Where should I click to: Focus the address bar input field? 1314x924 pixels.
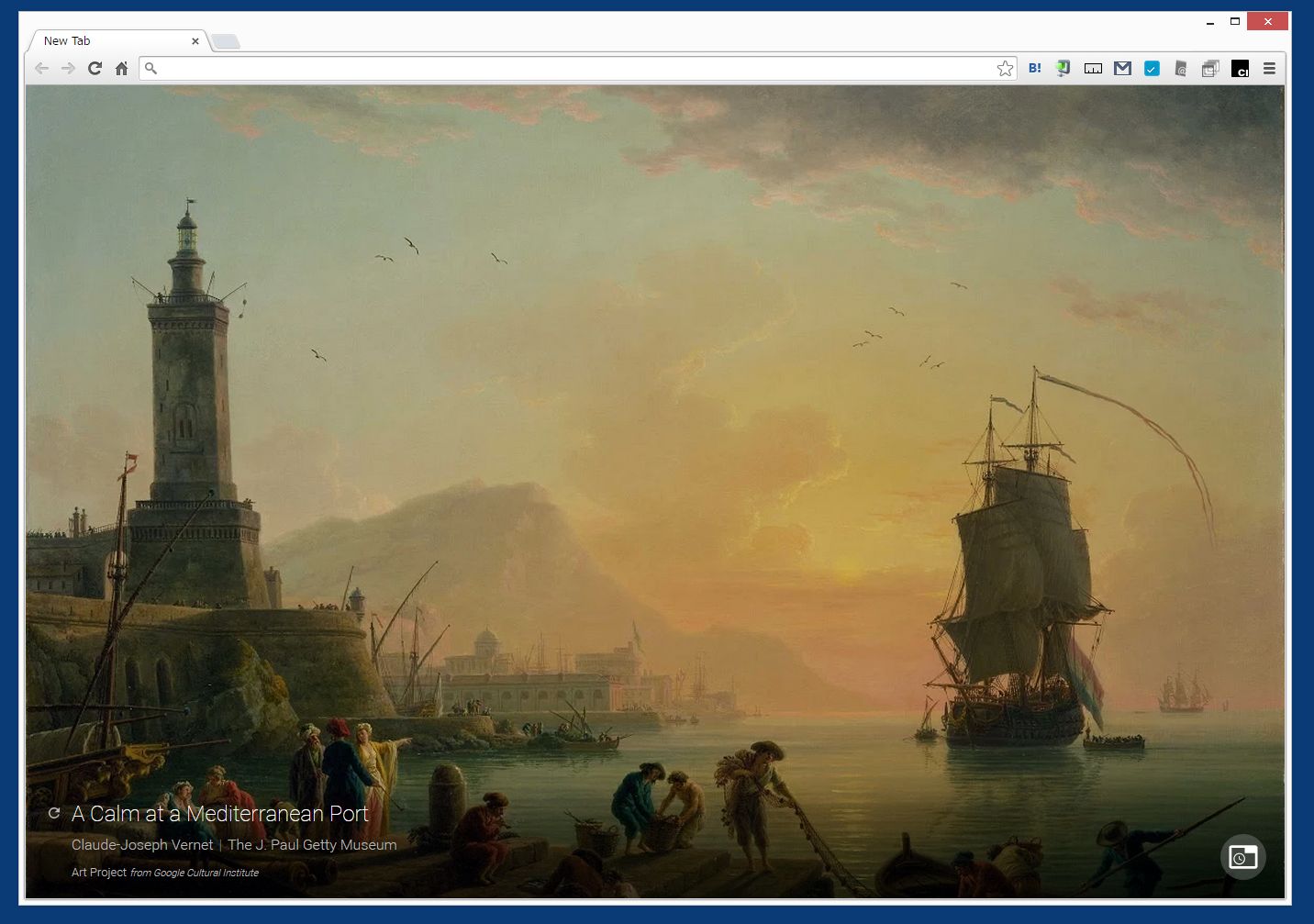(578, 68)
